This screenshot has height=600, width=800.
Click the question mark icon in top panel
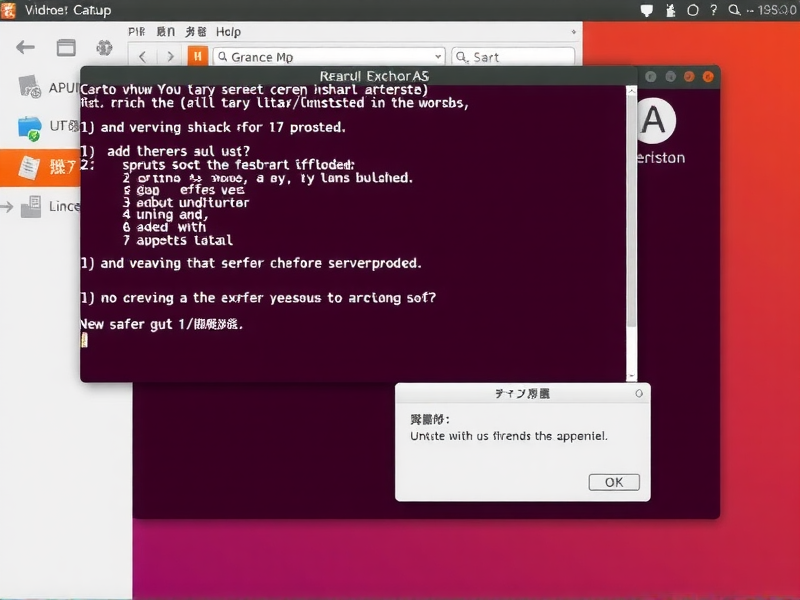pos(713,10)
